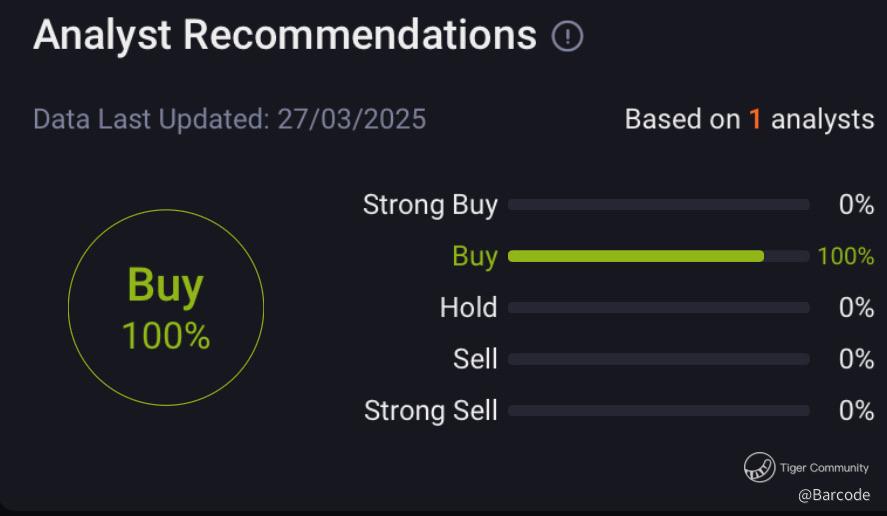Click the circular Buy 100% gauge
This screenshot has height=516, width=887.
pyautogui.click(x=166, y=307)
